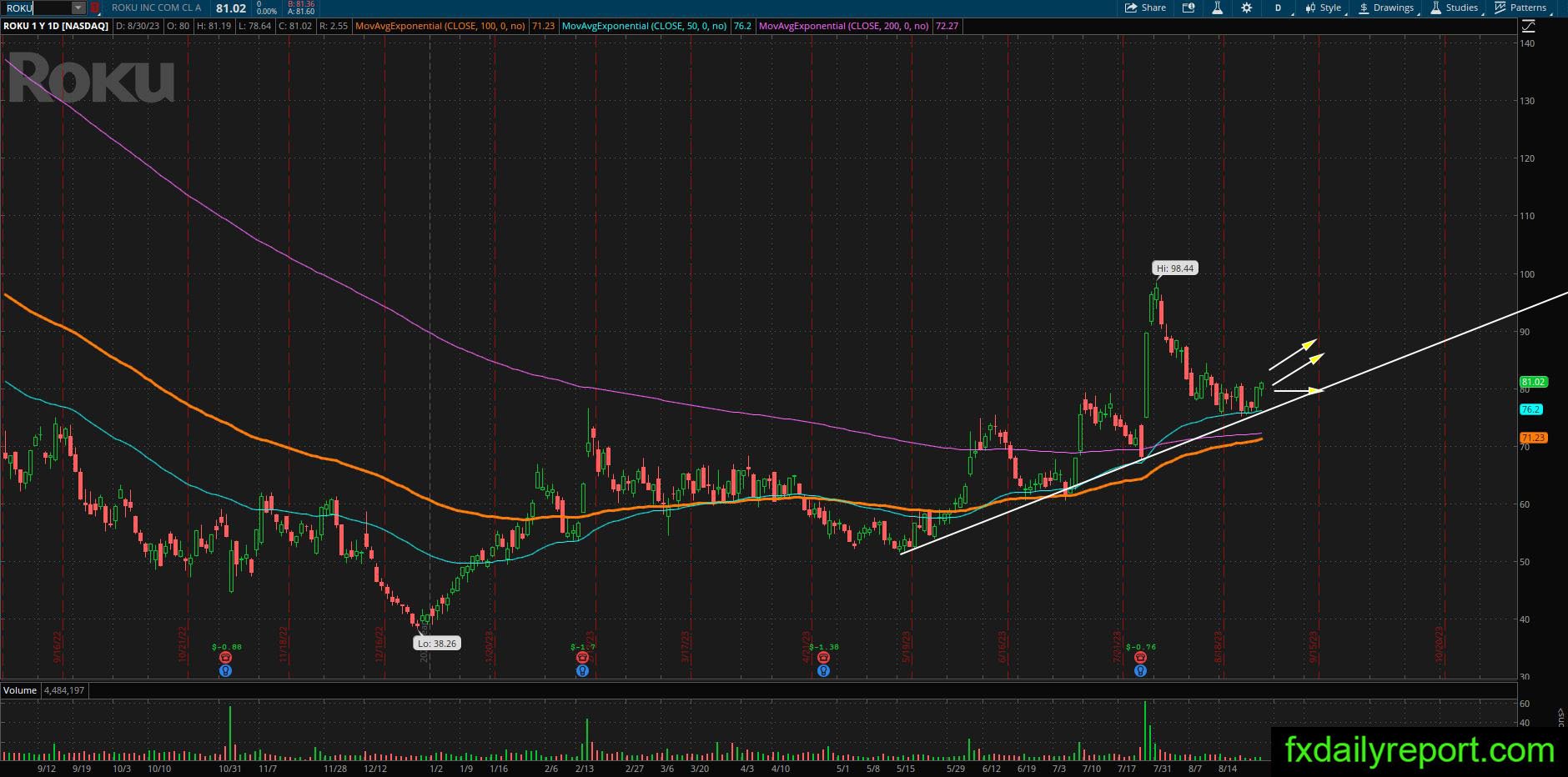The width and height of the screenshot is (1568, 777).
Task: Click the 9/12 date on time axis
Action: (47, 769)
